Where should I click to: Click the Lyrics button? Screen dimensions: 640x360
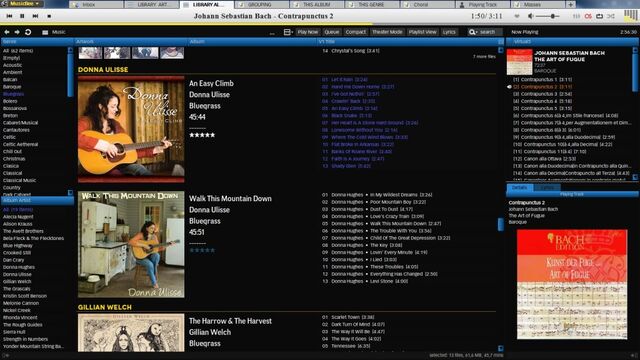pos(449,32)
